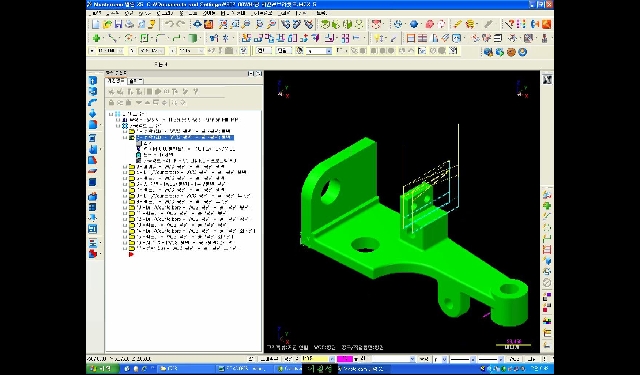Toggle the selected operation's folder icon in tree

tap(131, 138)
